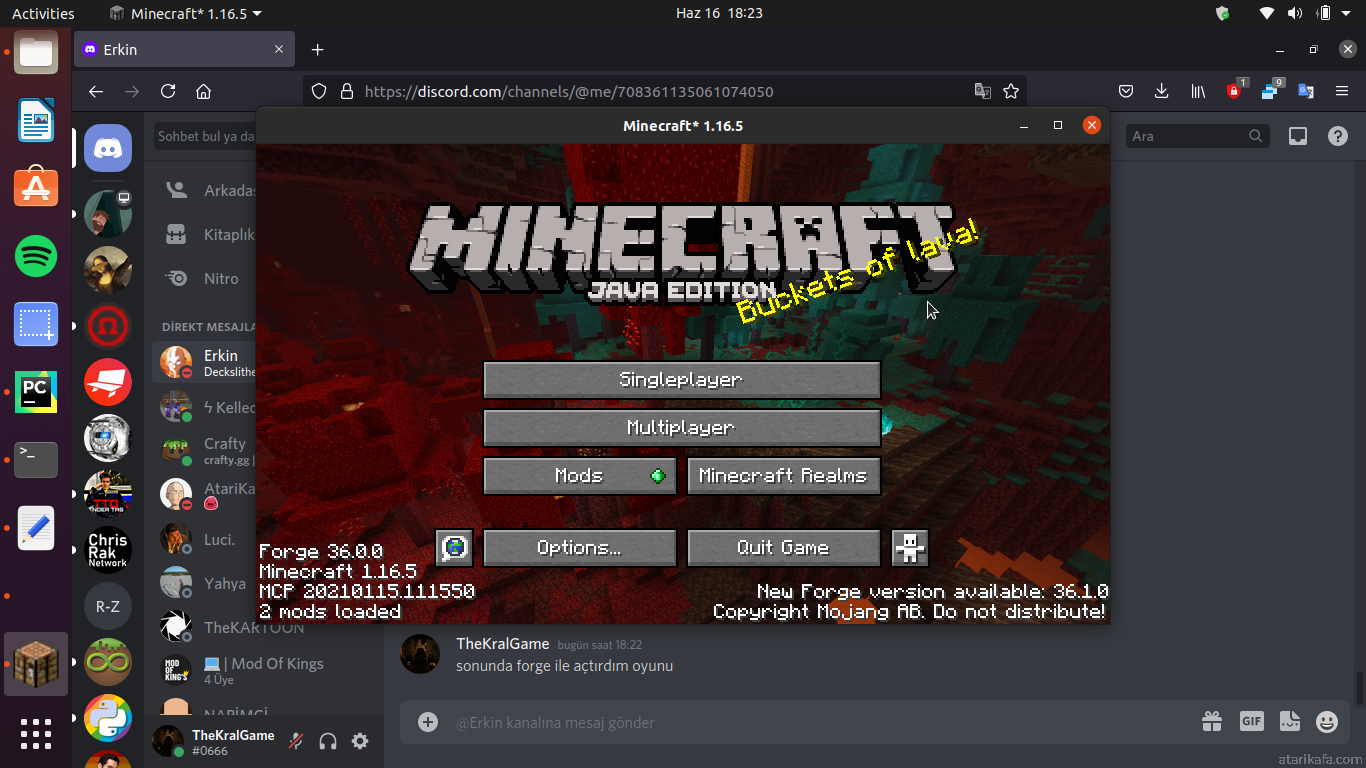The height and width of the screenshot is (768, 1366).
Task: Open the Luci. direct message
Action: [x=206, y=539]
